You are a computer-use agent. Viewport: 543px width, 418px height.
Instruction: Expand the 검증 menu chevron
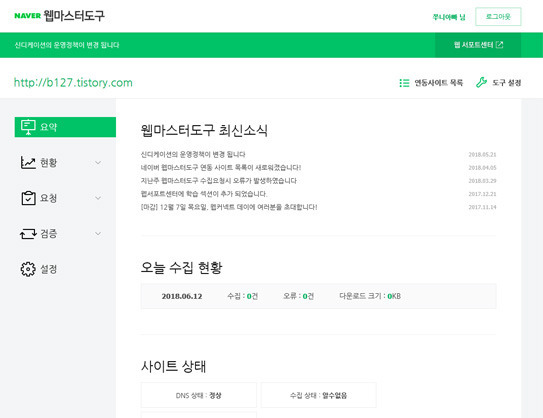[98, 234]
